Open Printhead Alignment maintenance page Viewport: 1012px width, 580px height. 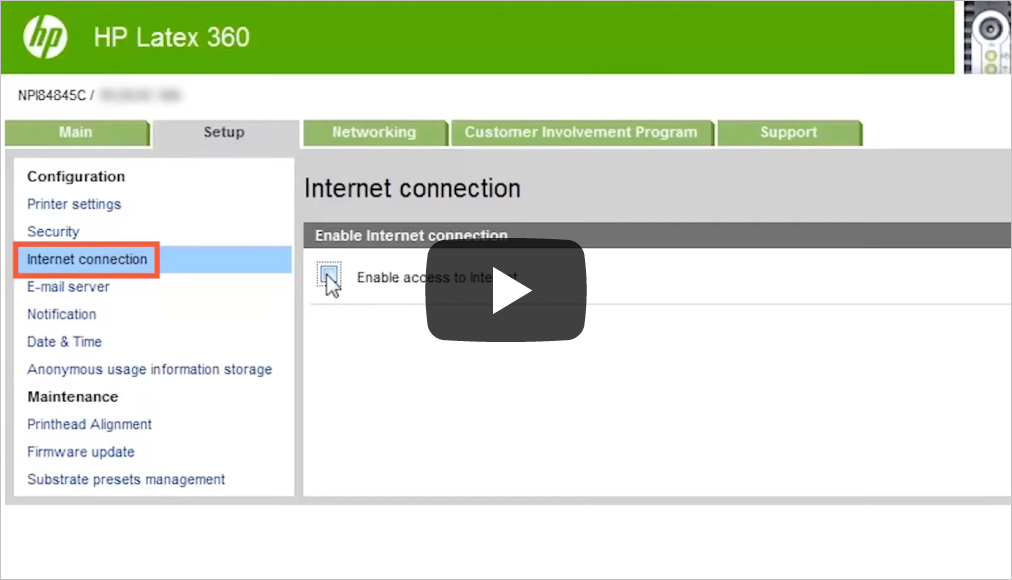(90, 424)
